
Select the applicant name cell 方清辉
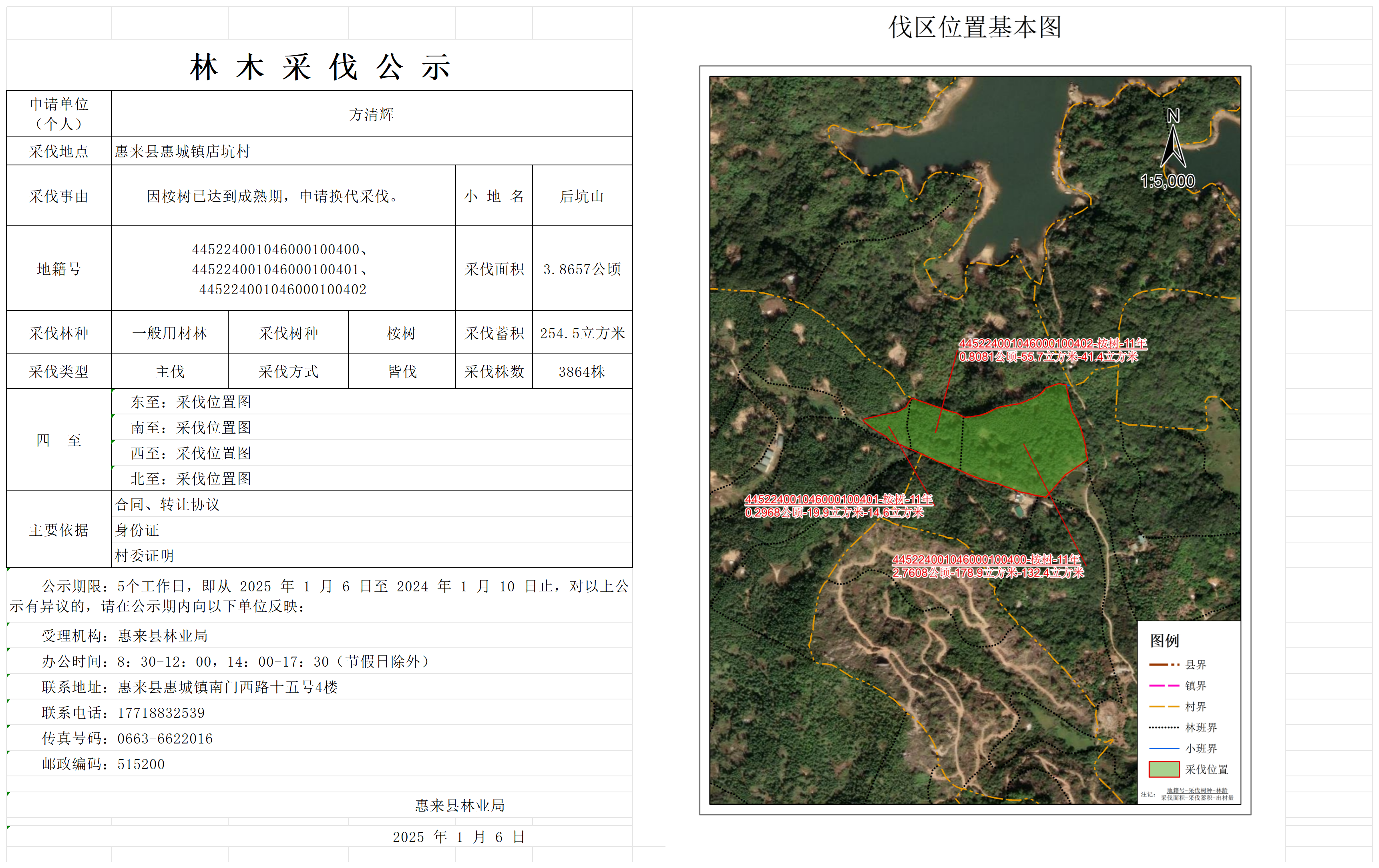pos(372,113)
